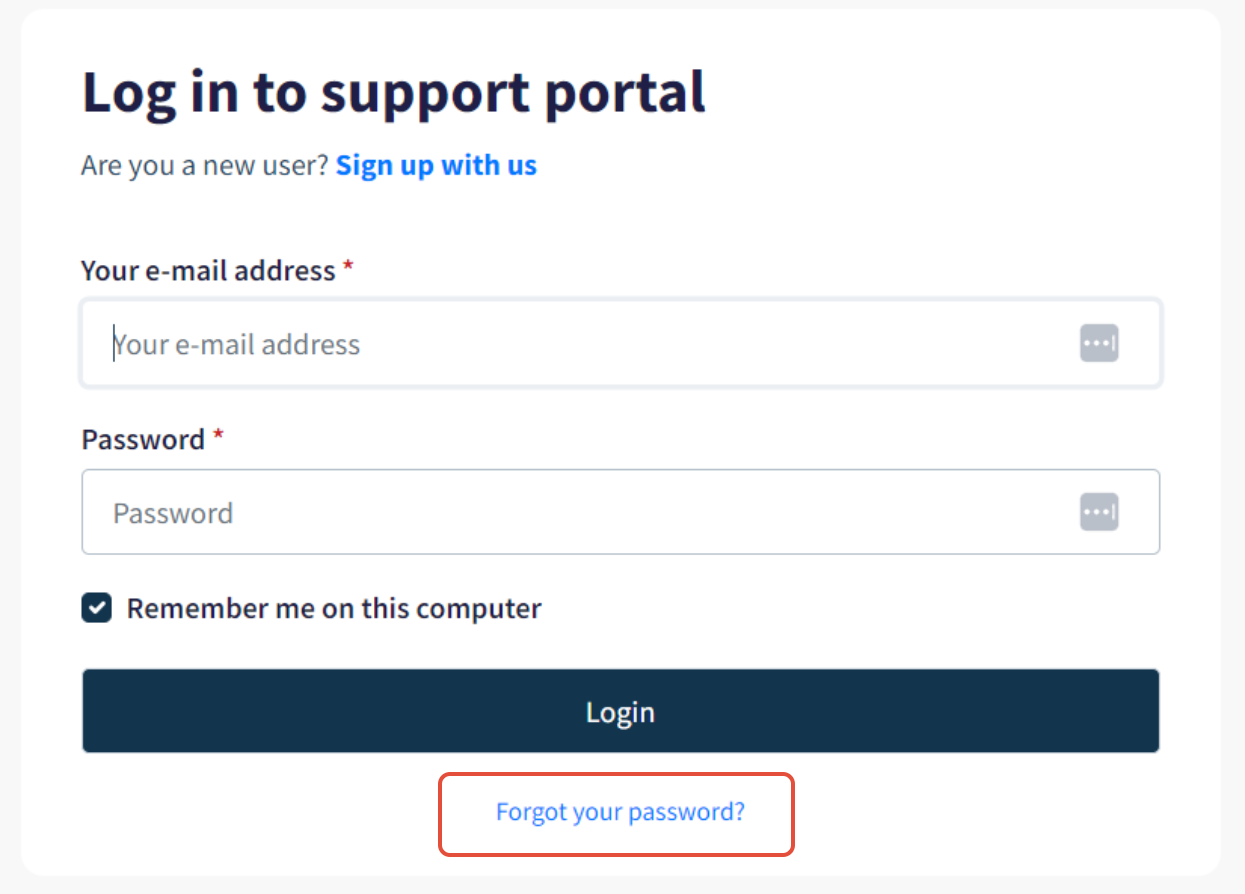The height and width of the screenshot is (894, 1245).
Task: Click the "Log in to support portal" heading
Action: (x=394, y=93)
